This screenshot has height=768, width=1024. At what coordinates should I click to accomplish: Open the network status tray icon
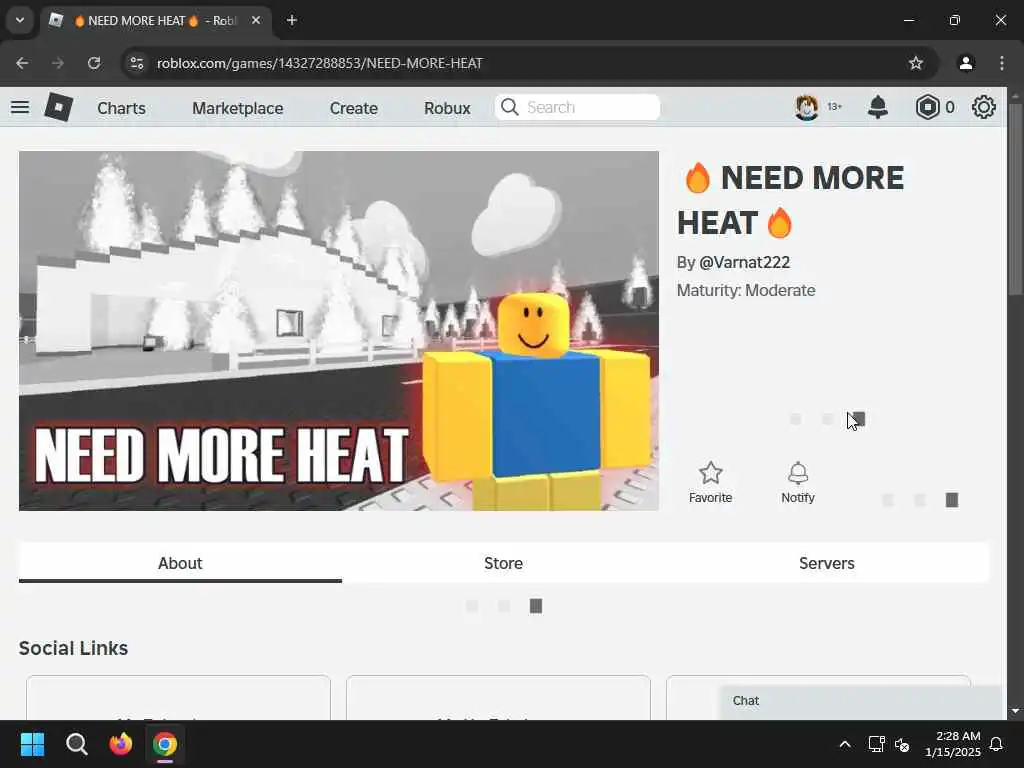click(x=876, y=744)
